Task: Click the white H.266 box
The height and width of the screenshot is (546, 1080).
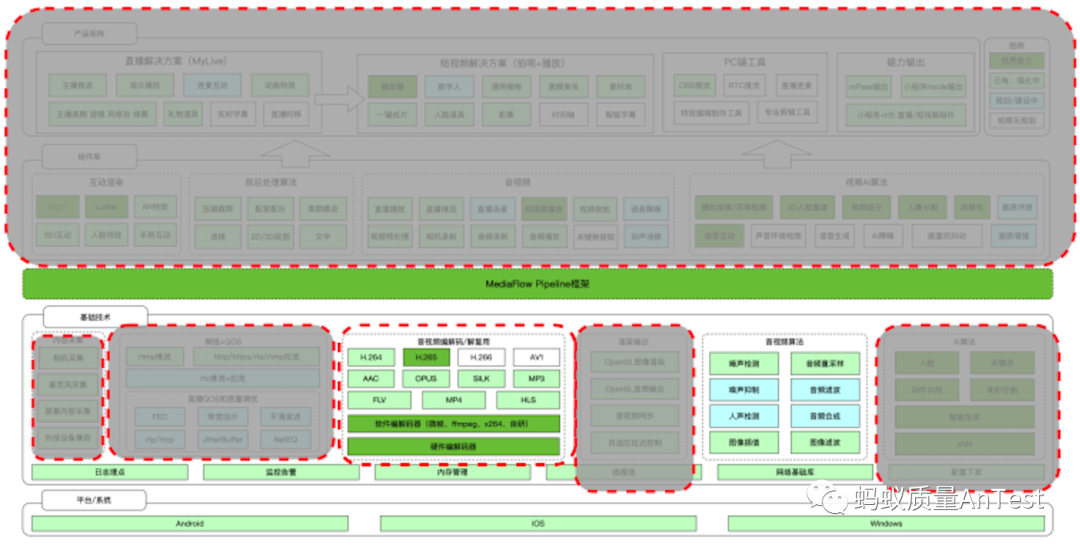Action: 481,357
